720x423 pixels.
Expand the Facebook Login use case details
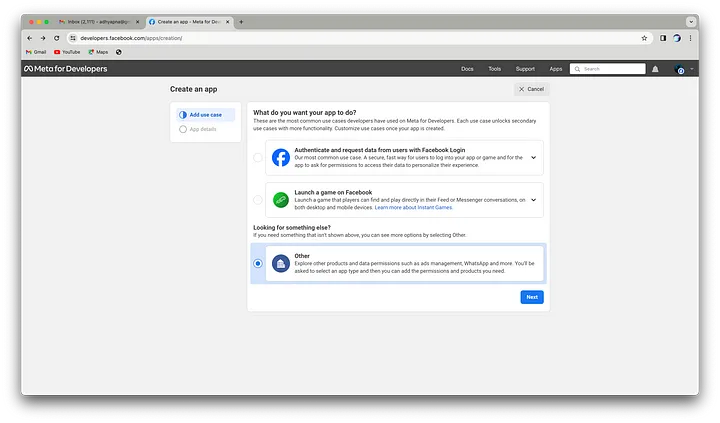click(534, 158)
